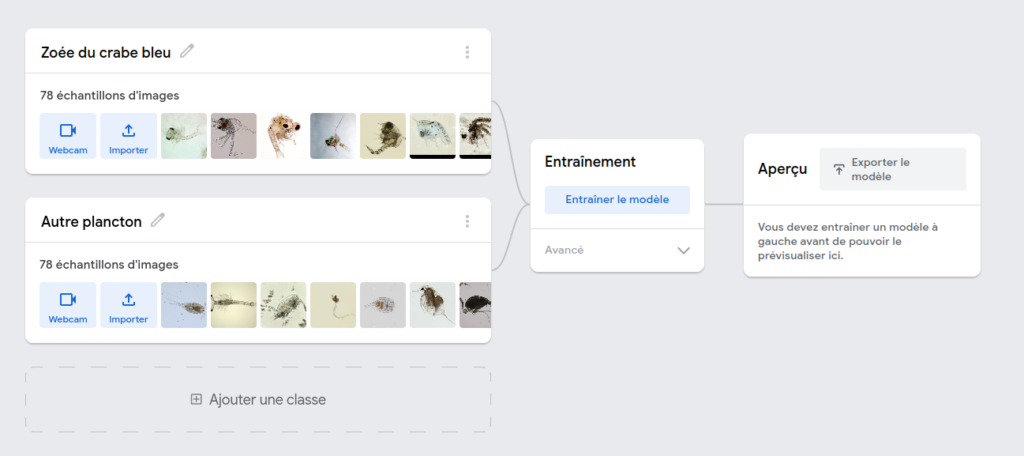Click pencil icon to rename Autre plancton
The image size is (1024, 456).
click(x=158, y=220)
